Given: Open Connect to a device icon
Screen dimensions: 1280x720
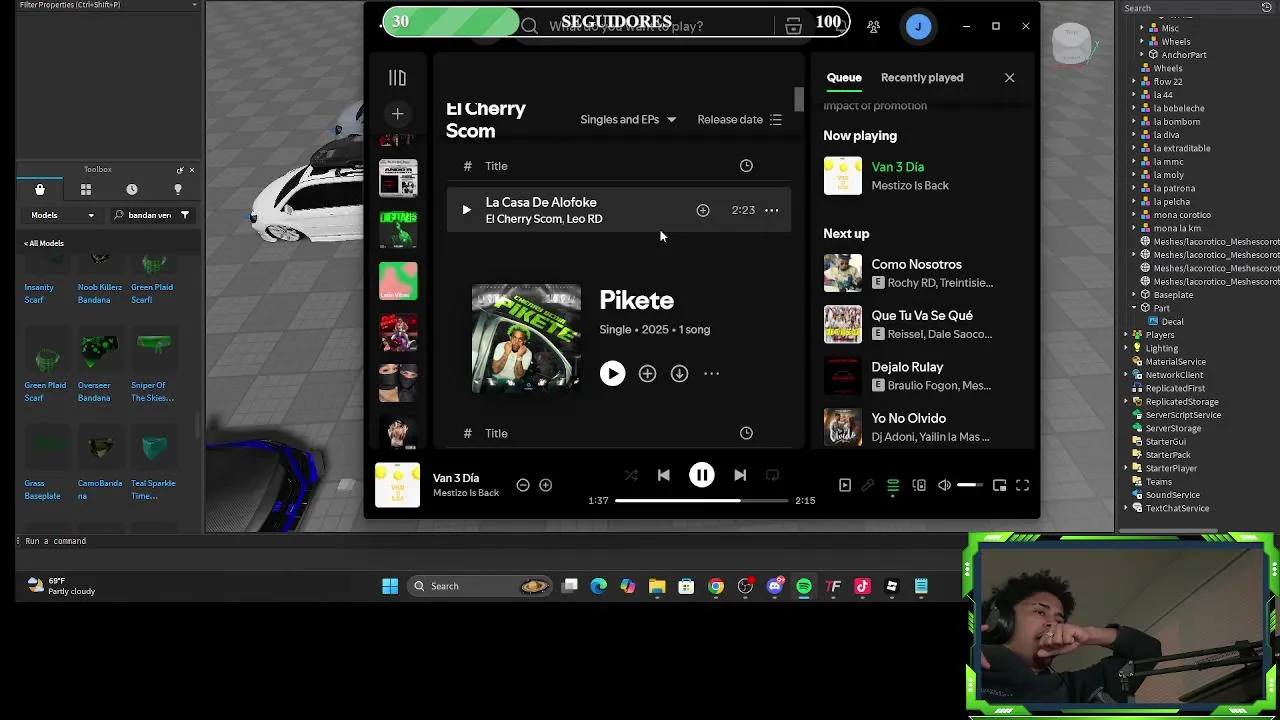Looking at the screenshot, I should point(919,485).
